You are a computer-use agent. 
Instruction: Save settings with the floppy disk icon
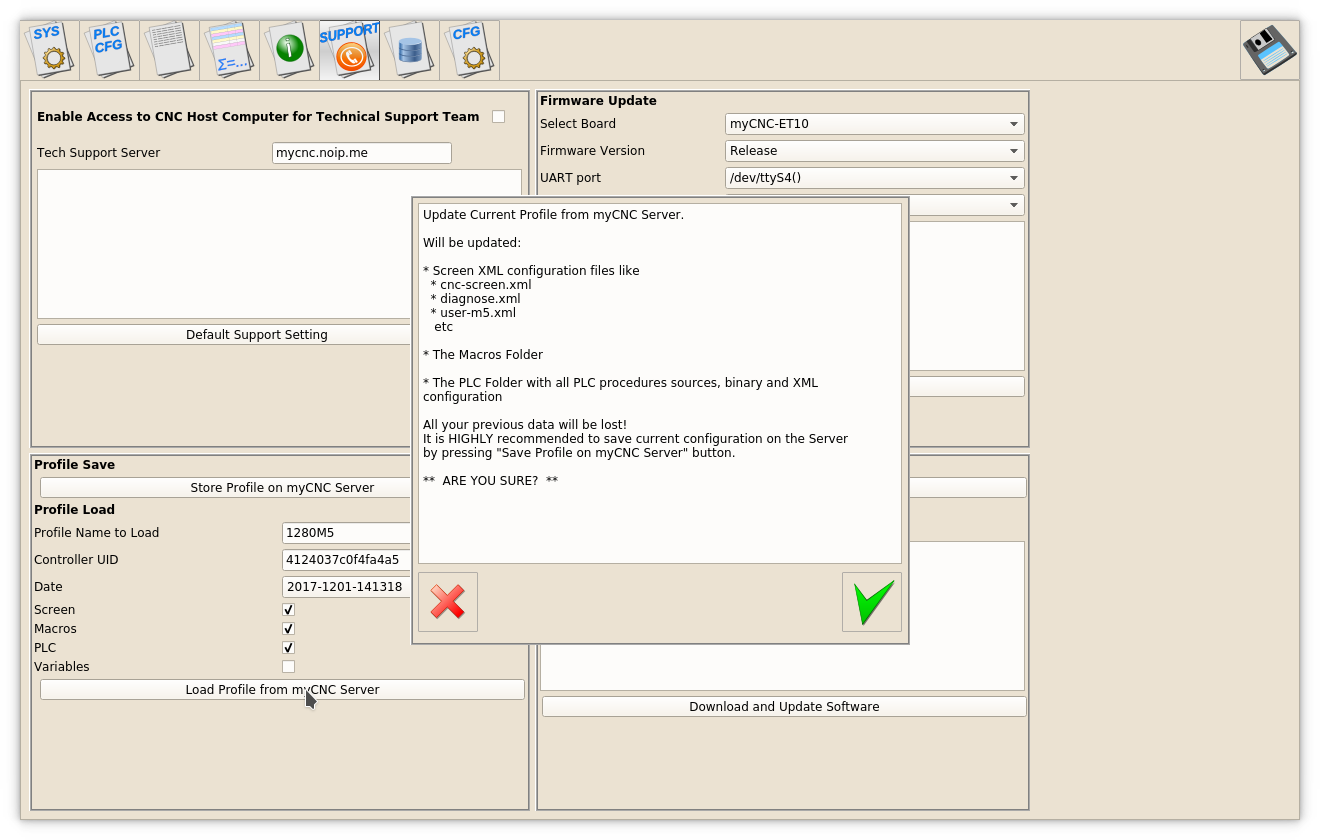[x=1269, y=50]
